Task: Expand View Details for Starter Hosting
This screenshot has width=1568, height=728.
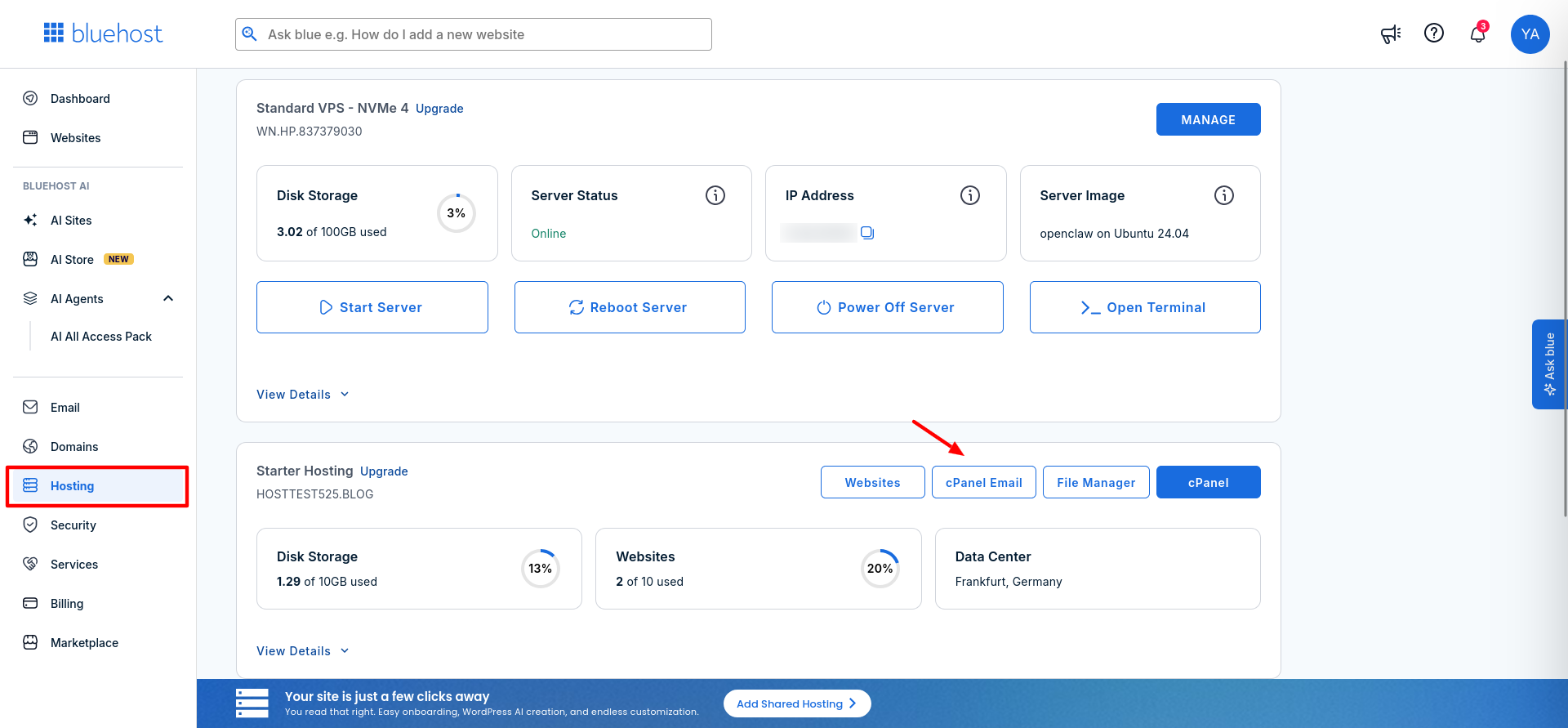Action: click(303, 650)
